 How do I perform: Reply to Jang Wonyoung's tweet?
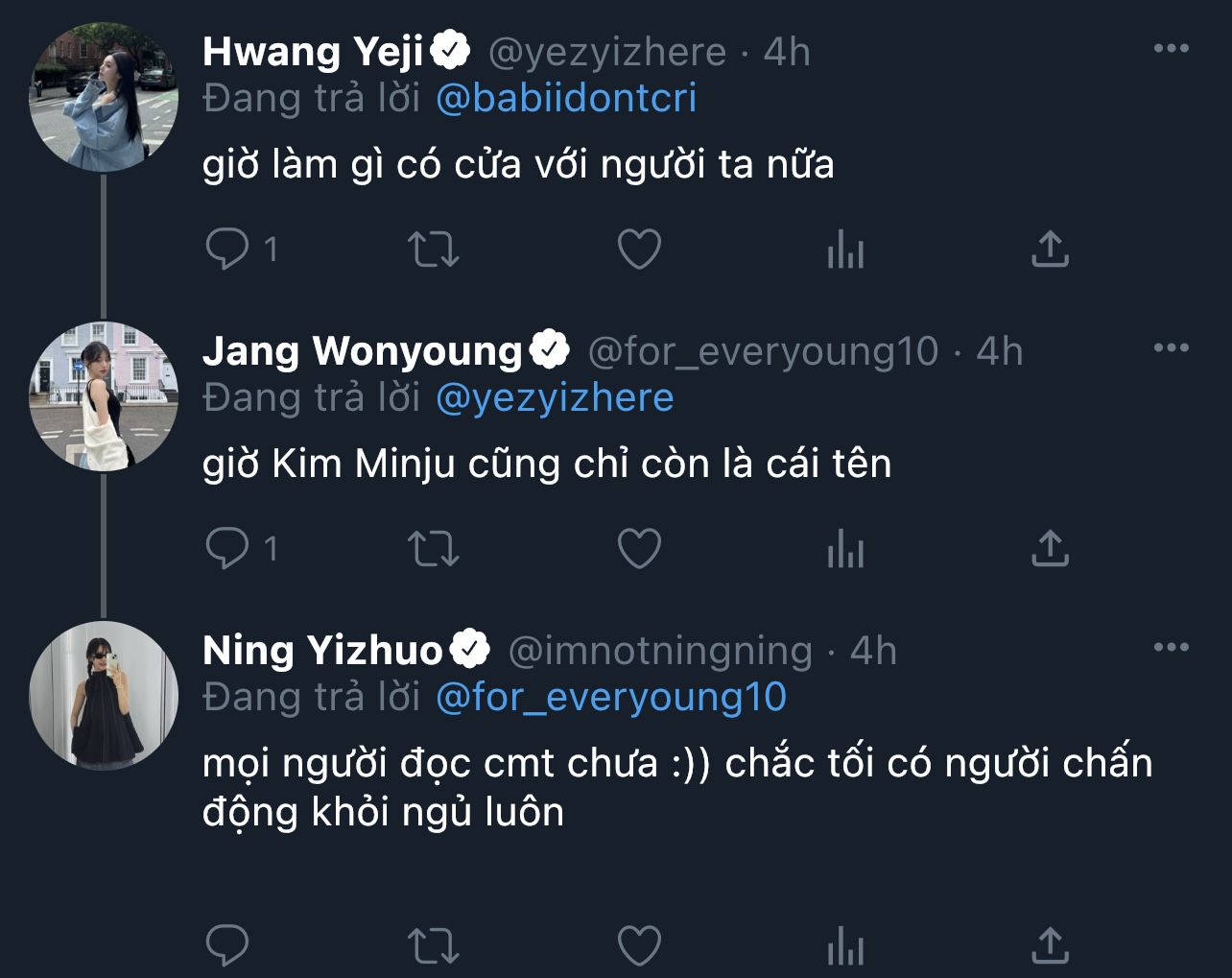point(227,549)
